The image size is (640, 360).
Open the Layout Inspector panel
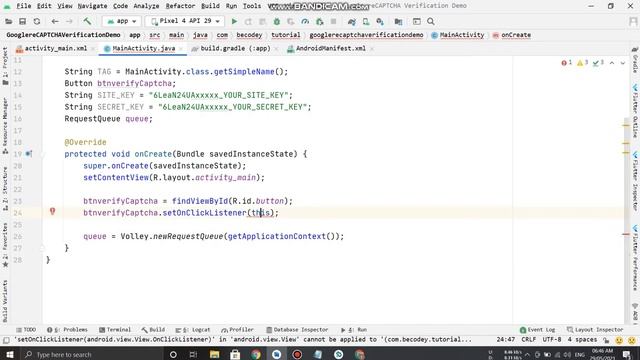coord(595,329)
